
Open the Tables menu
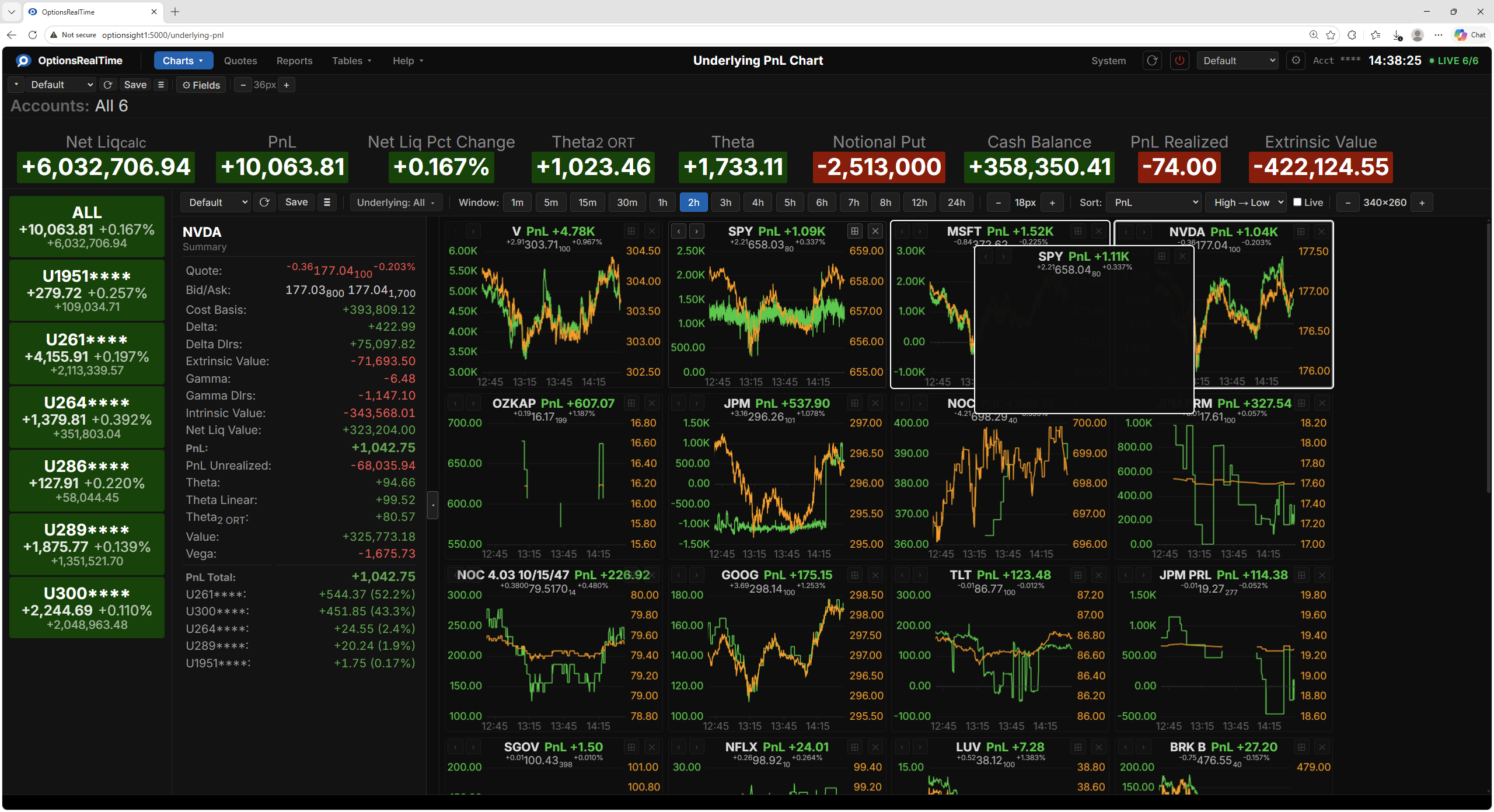pyautogui.click(x=352, y=61)
